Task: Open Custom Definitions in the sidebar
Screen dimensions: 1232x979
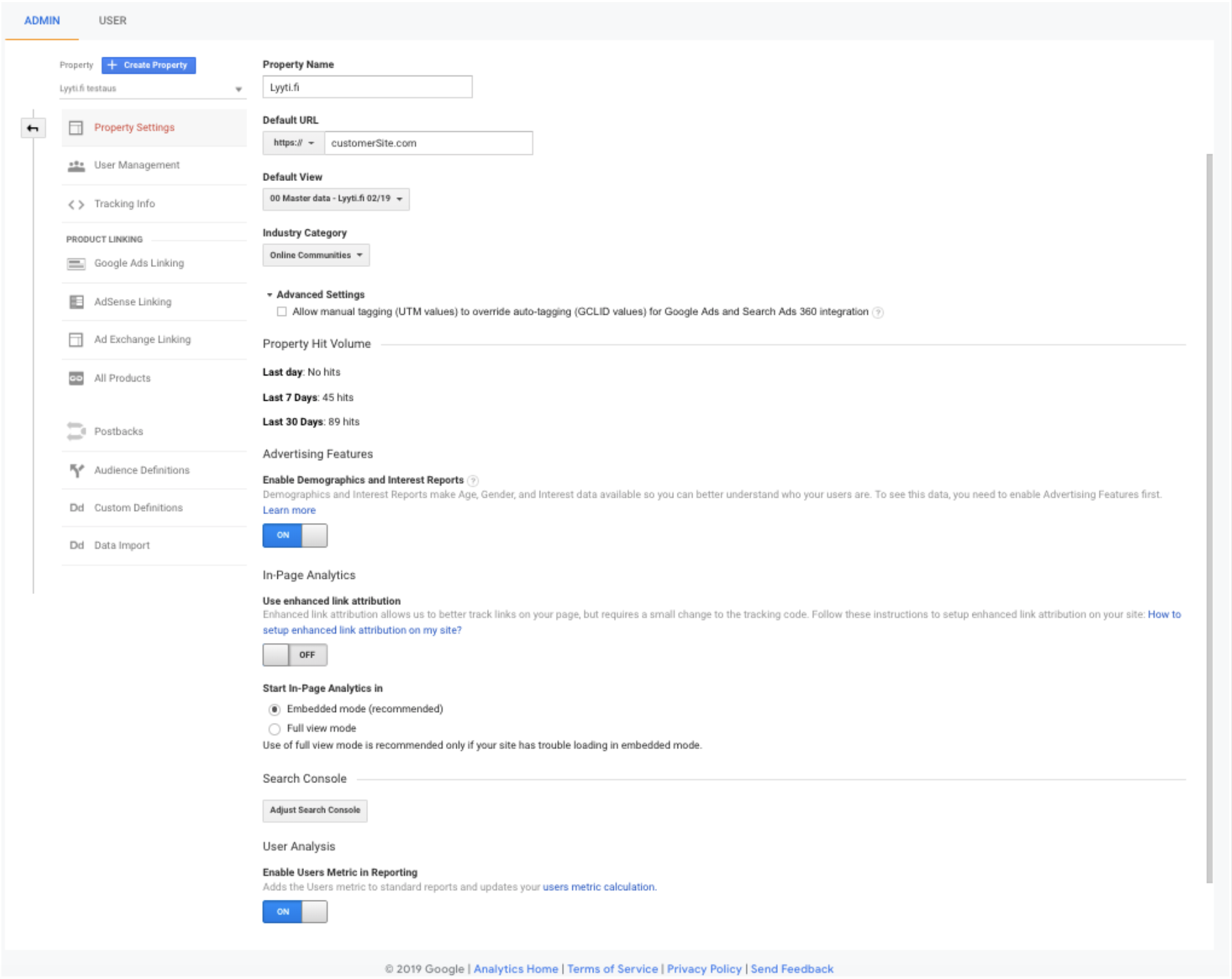Action: pyautogui.click(x=138, y=508)
